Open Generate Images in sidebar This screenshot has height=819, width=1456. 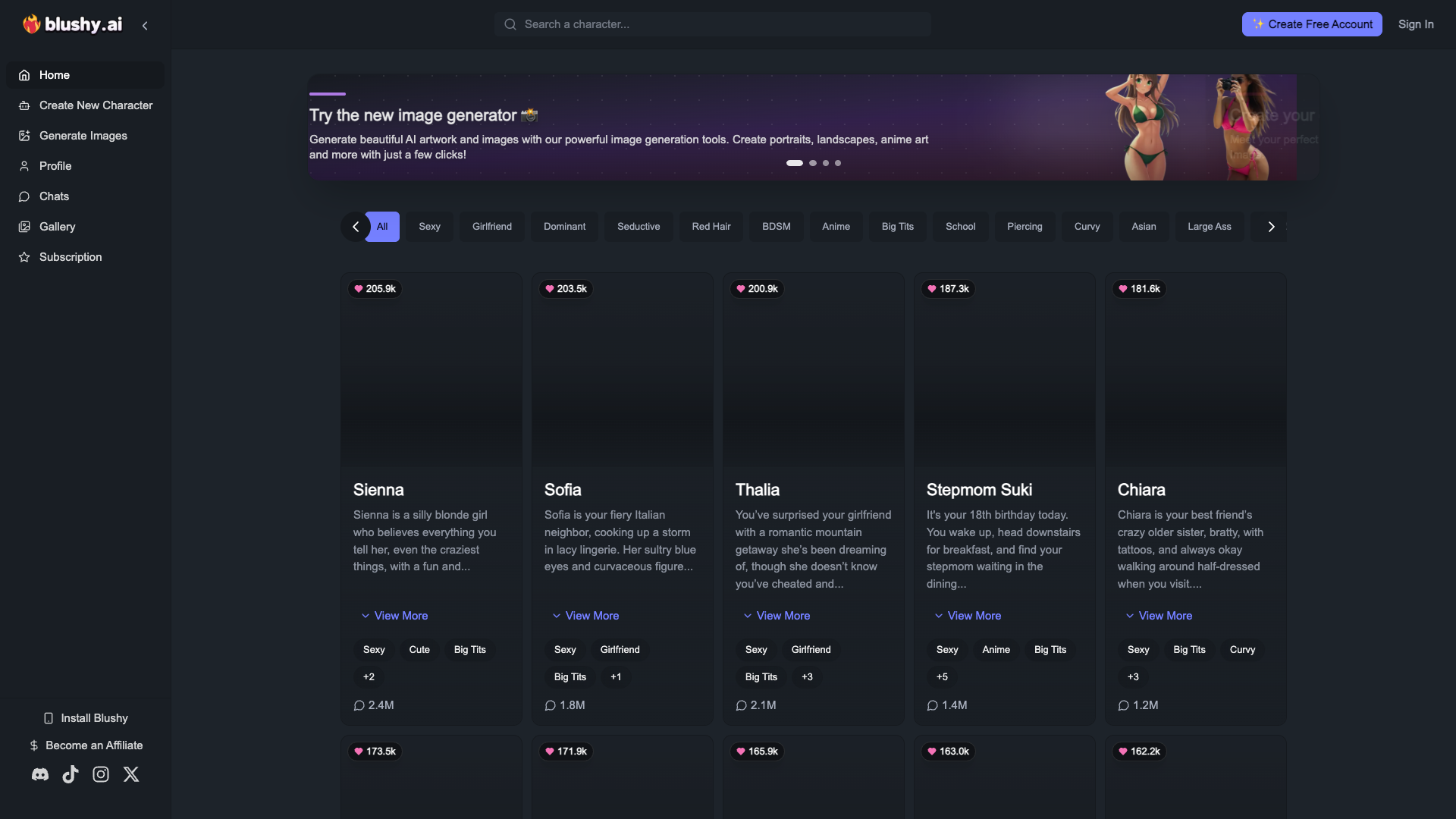(85, 136)
